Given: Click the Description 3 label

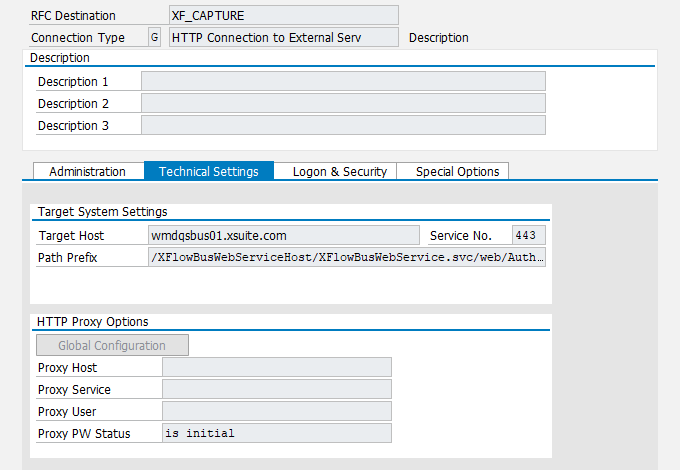Looking at the screenshot, I should tap(73, 126).
